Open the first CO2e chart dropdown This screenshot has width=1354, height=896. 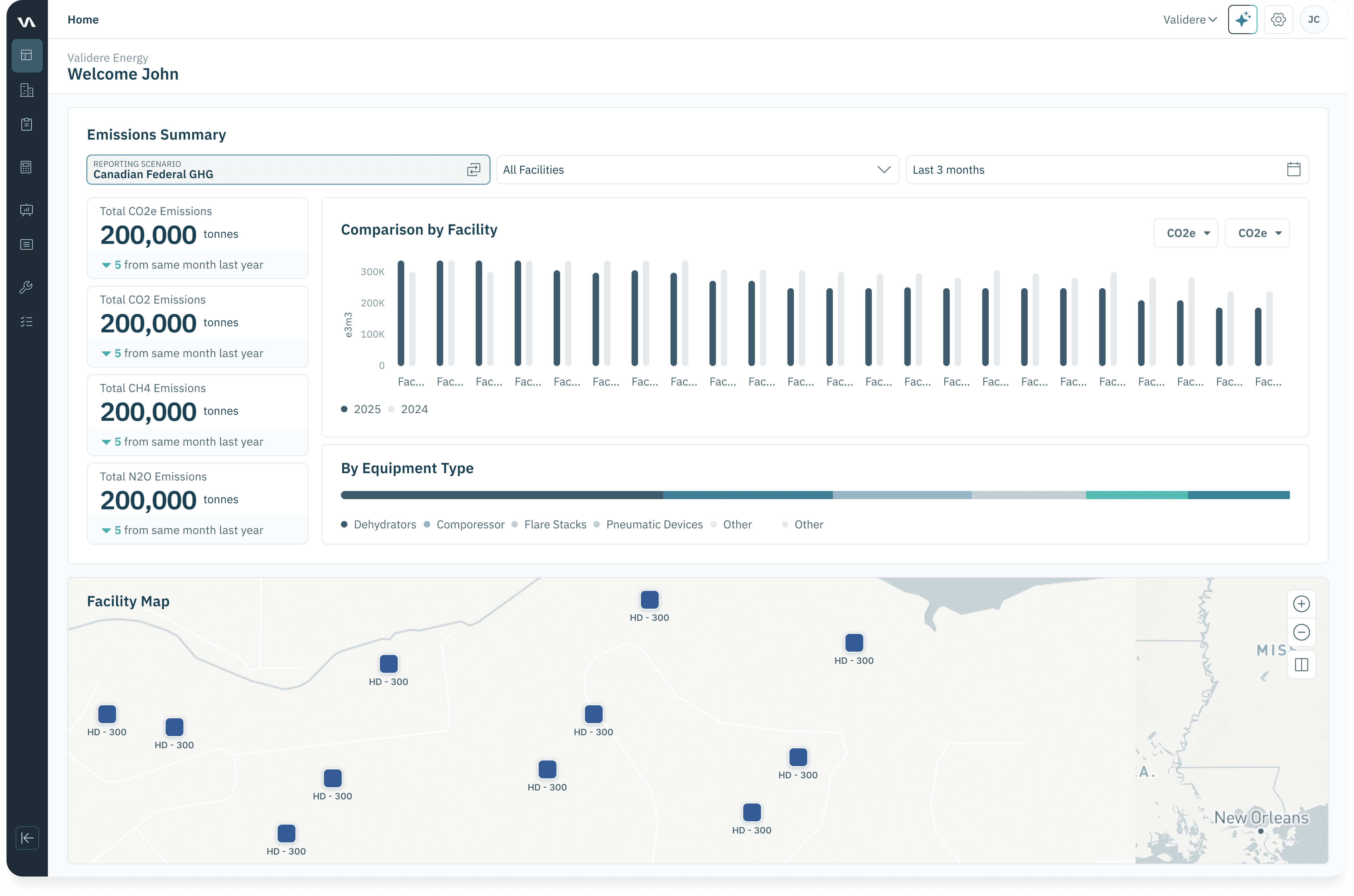tap(1185, 233)
